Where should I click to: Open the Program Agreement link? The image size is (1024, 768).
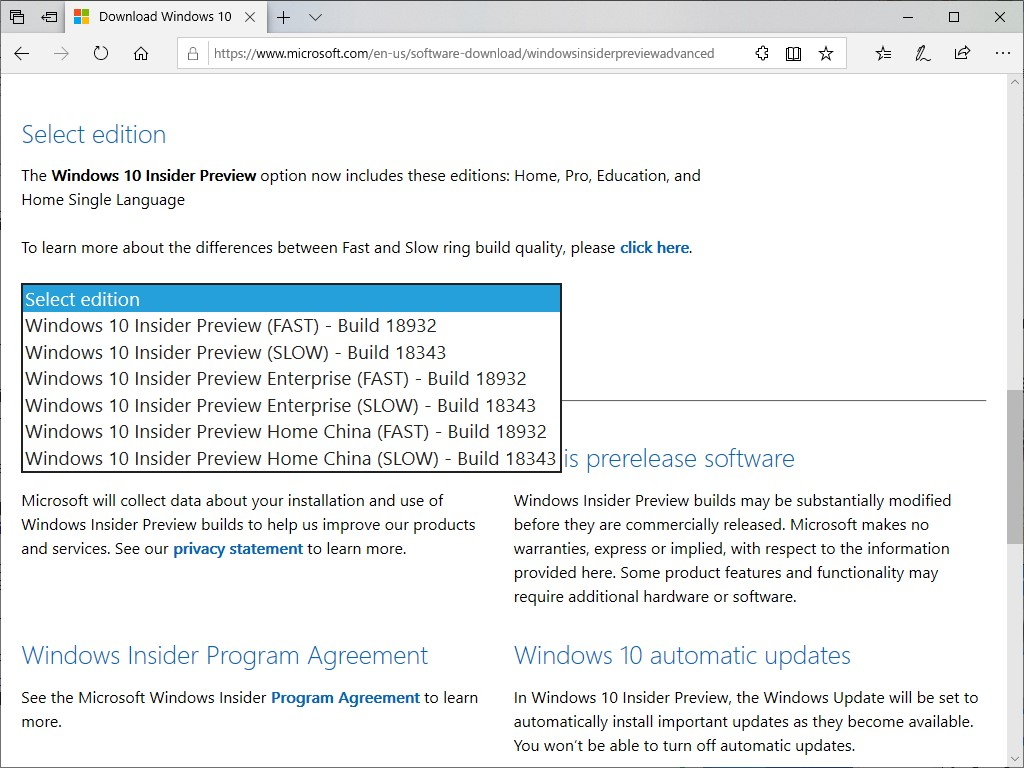[x=345, y=697]
